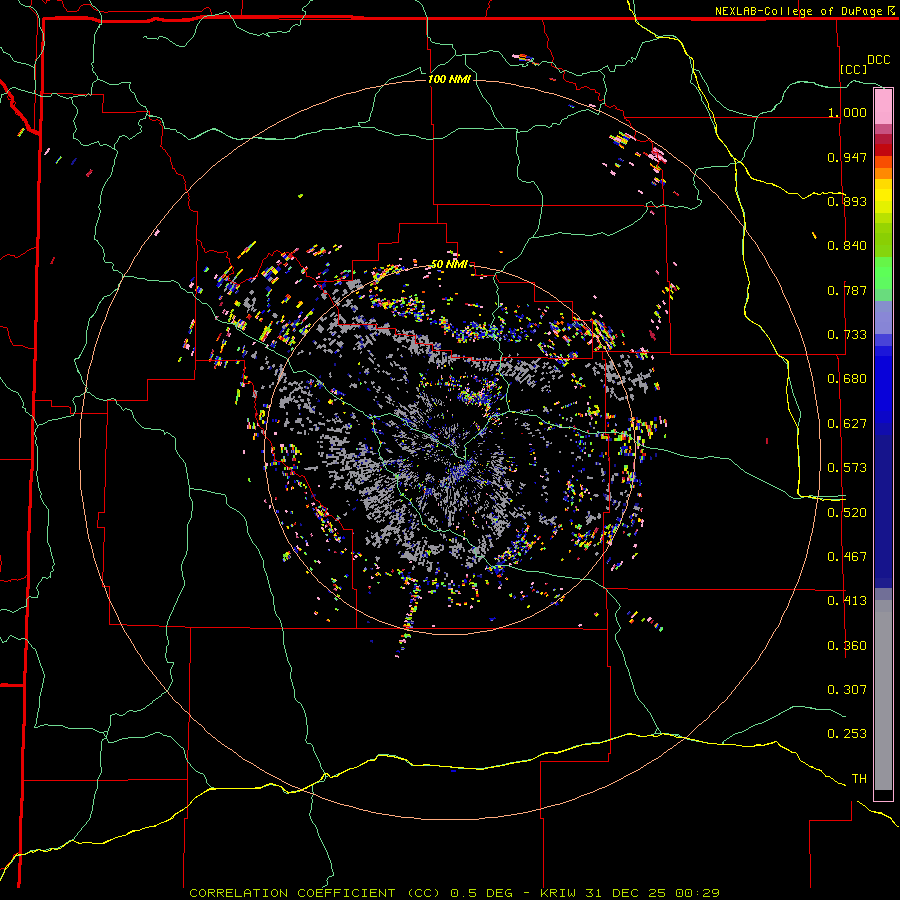The height and width of the screenshot is (900, 900).
Task: Click the 0.680 legend value
Action: click(x=847, y=379)
